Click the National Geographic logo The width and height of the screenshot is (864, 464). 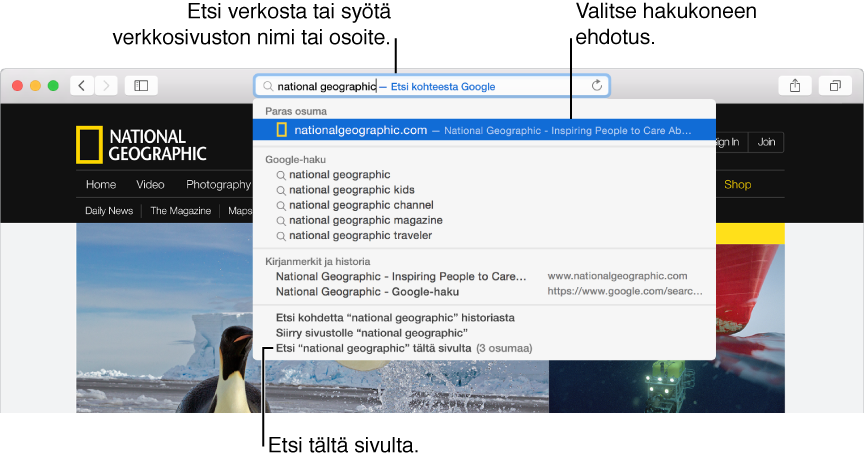pyautogui.click(x=141, y=145)
